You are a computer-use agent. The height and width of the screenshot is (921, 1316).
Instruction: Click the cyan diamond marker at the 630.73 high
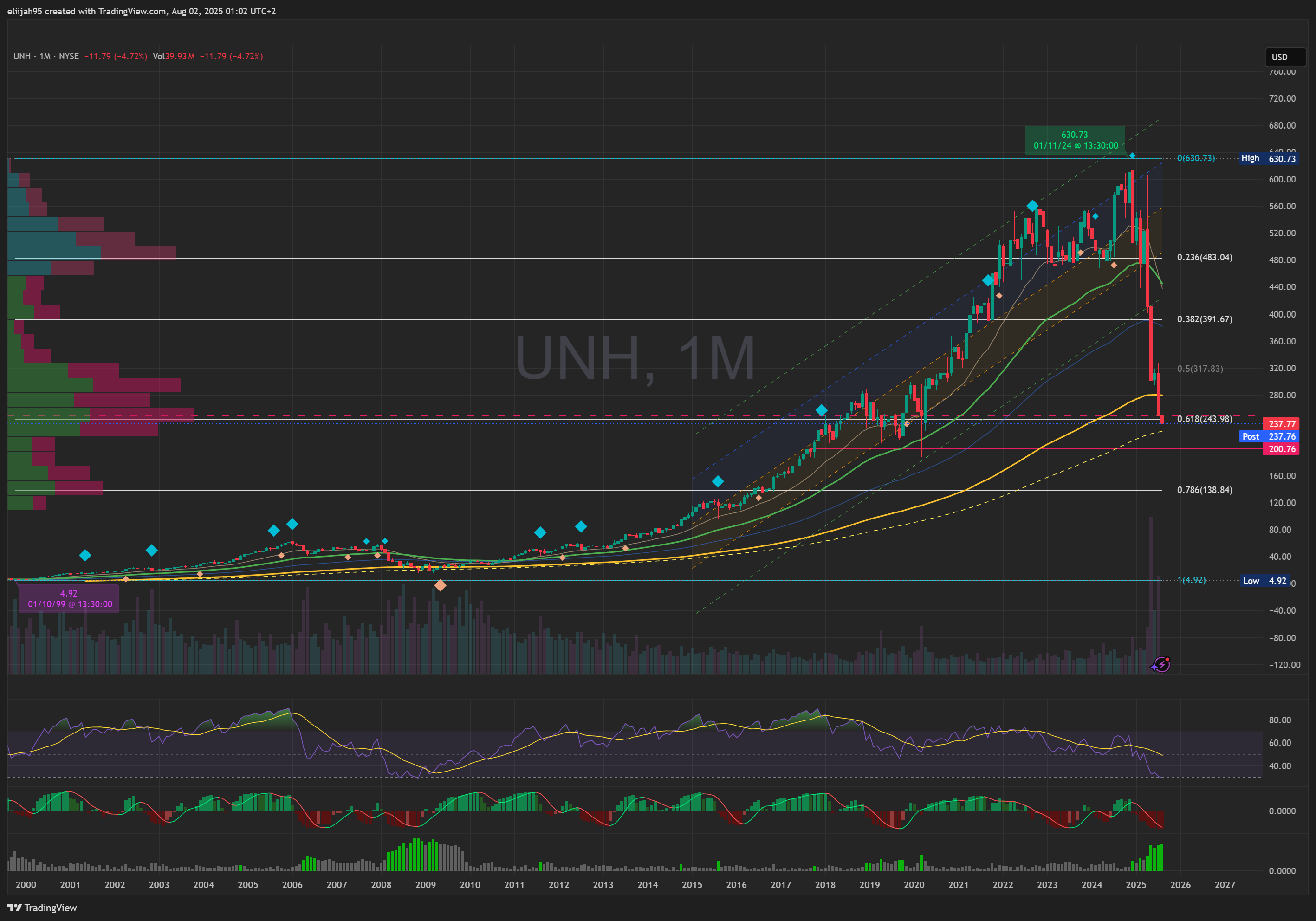tap(1132, 156)
